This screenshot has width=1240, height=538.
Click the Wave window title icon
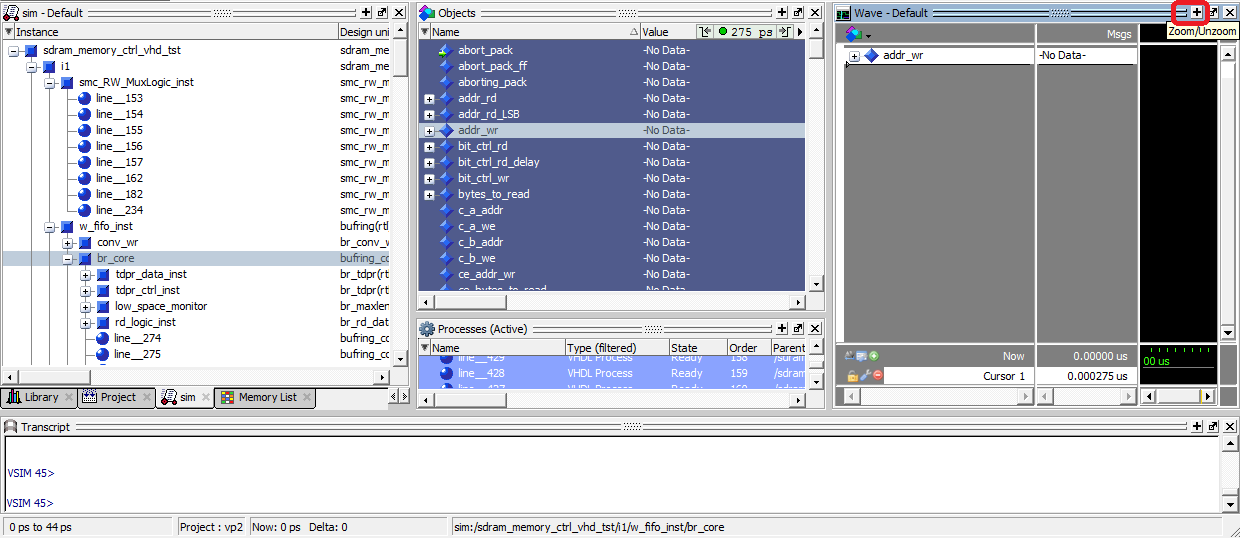(844, 13)
